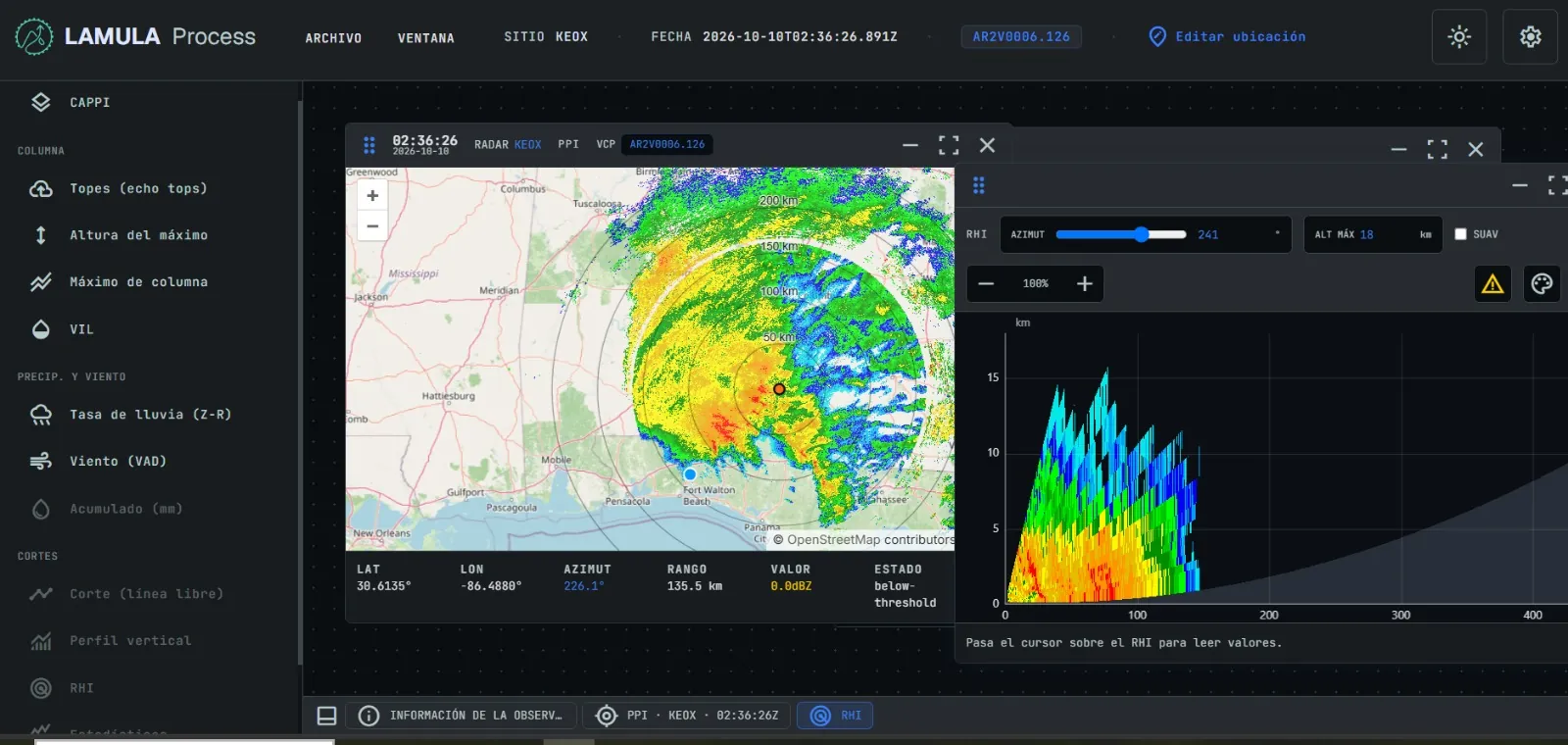Viewport: 1568px width, 745px height.
Task: Toggle the bottom panel layout icon
Action: pos(326,716)
